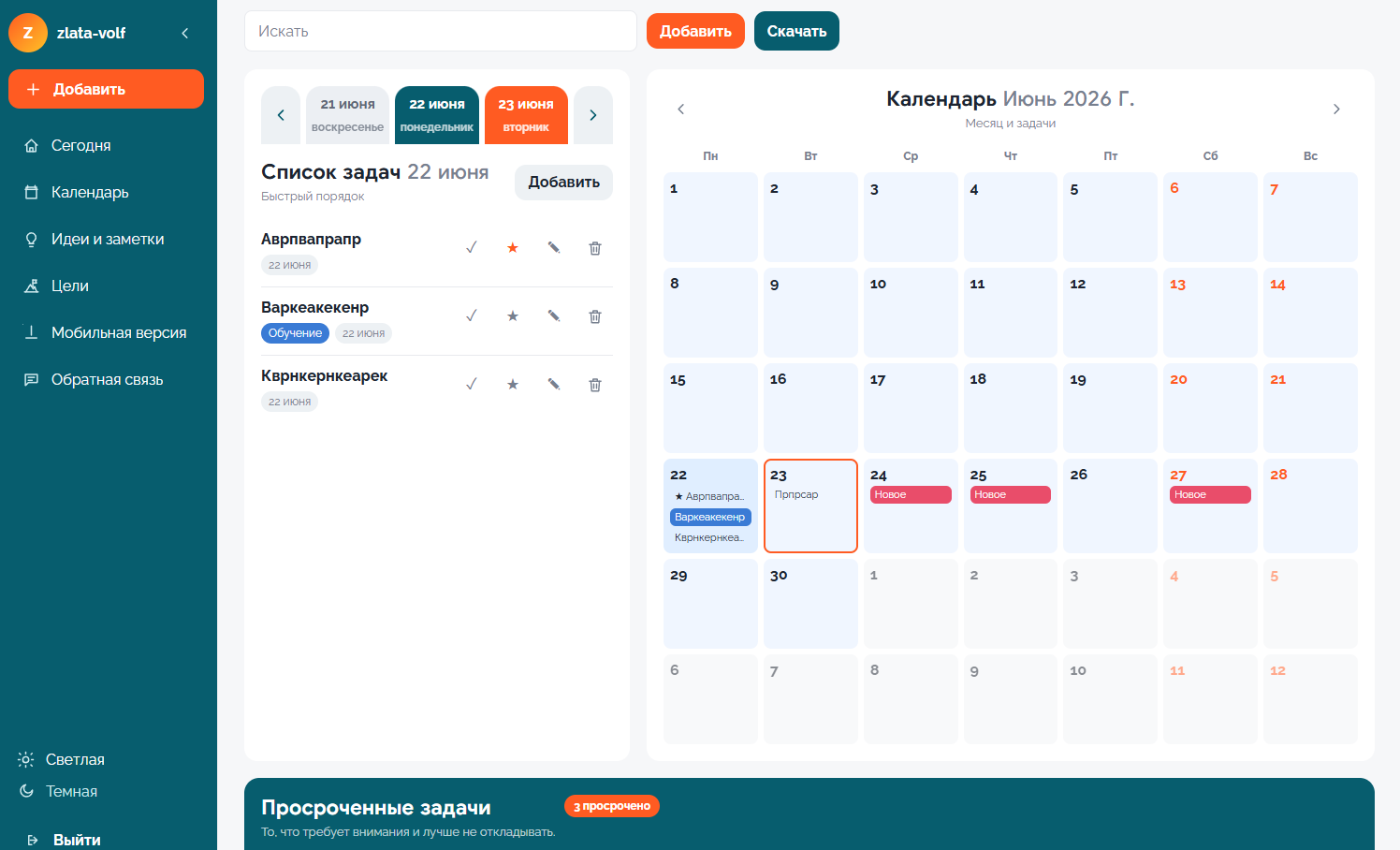Mark Аврпвапрапр task as done
Image resolution: width=1400 pixels, height=850 pixels.
[472, 248]
